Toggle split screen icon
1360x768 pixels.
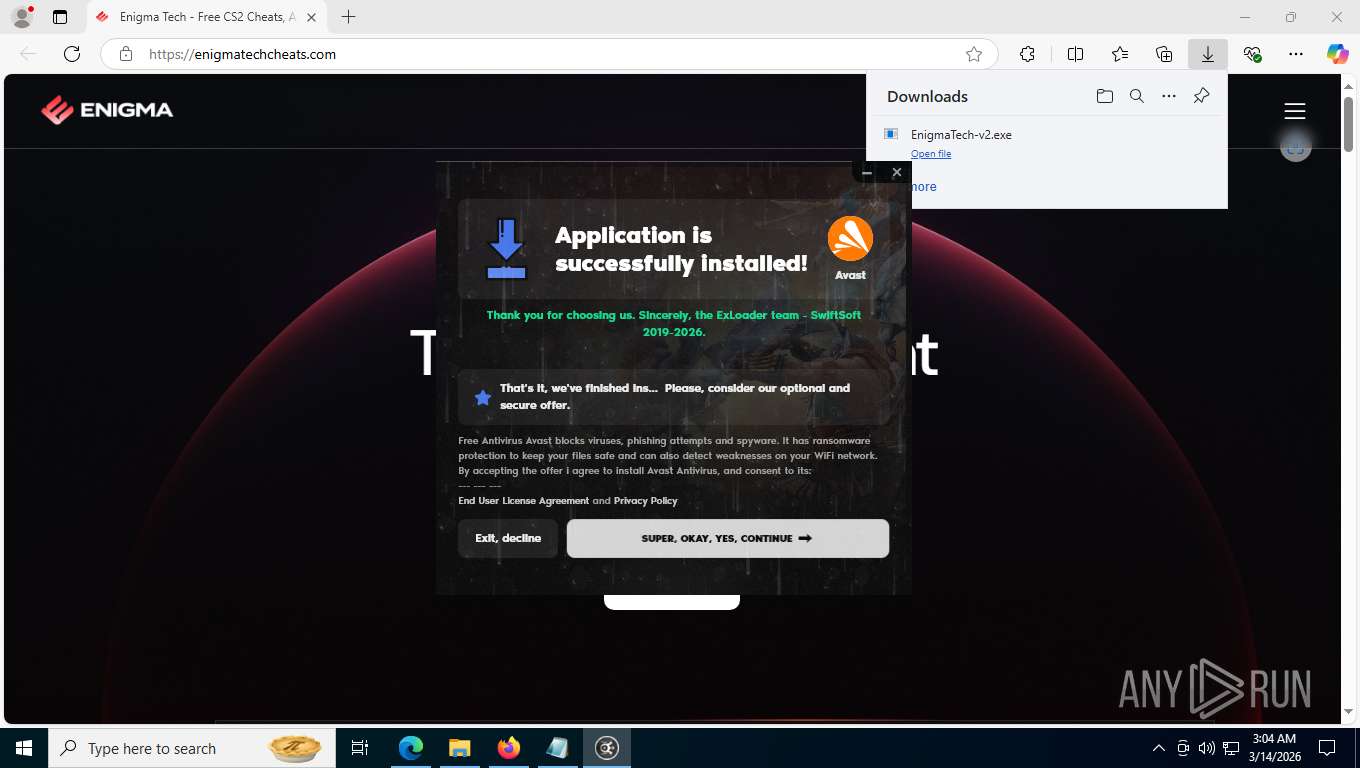click(1075, 54)
